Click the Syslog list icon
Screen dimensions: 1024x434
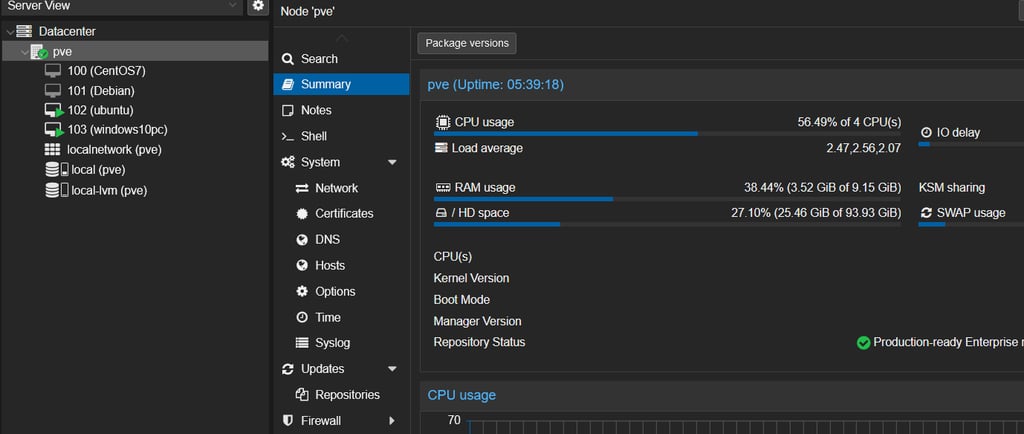point(302,343)
